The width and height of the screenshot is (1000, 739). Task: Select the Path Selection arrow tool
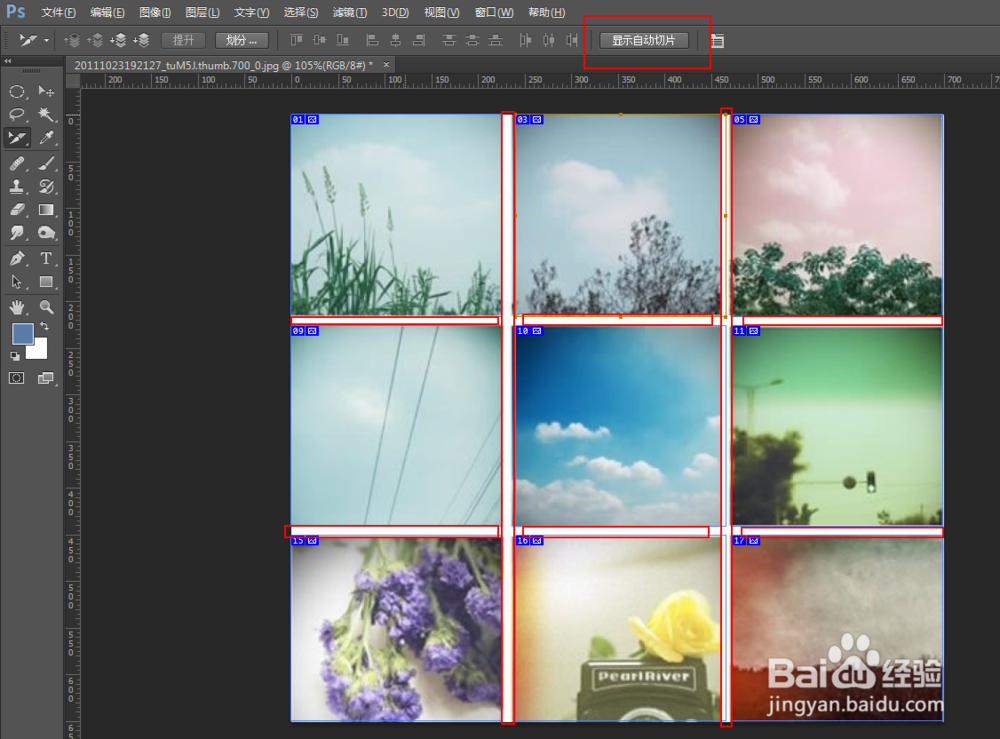click(17, 281)
